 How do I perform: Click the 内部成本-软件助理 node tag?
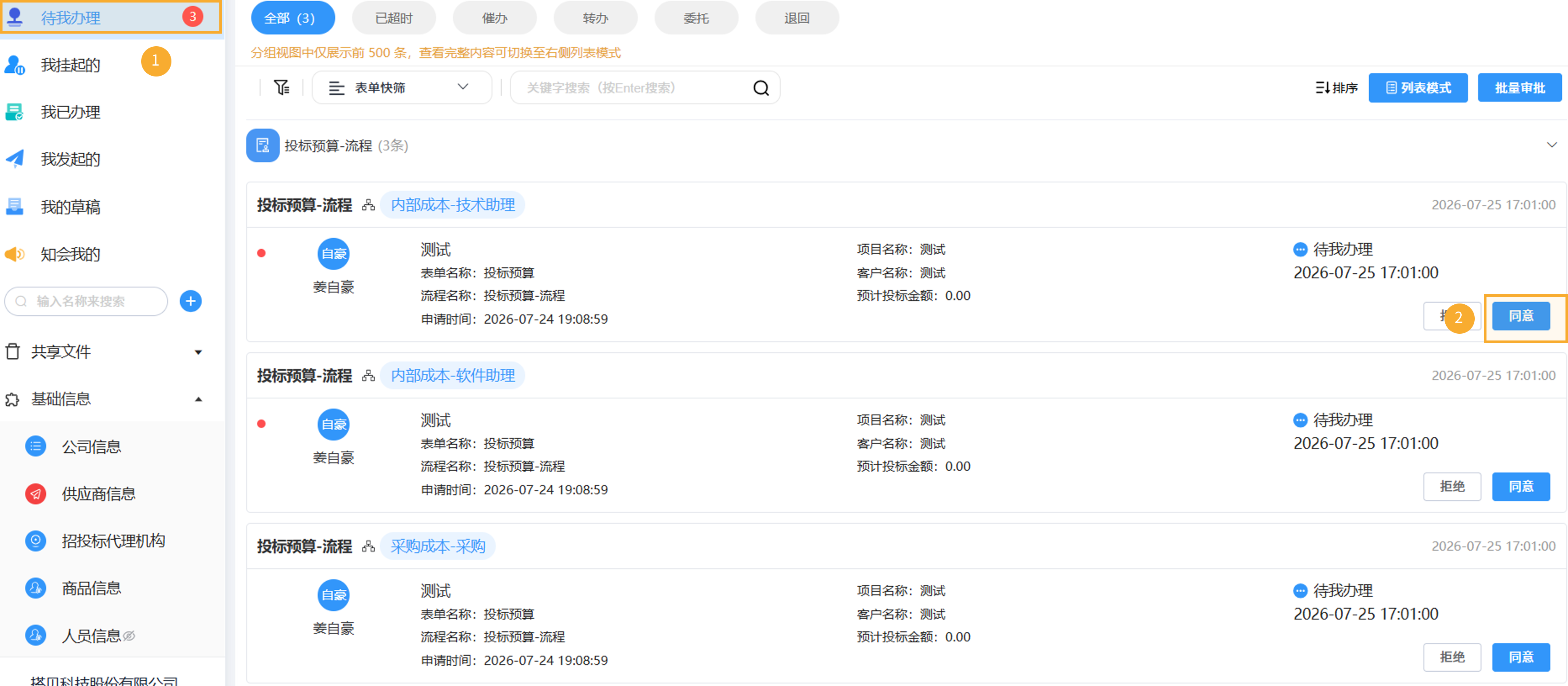(452, 375)
